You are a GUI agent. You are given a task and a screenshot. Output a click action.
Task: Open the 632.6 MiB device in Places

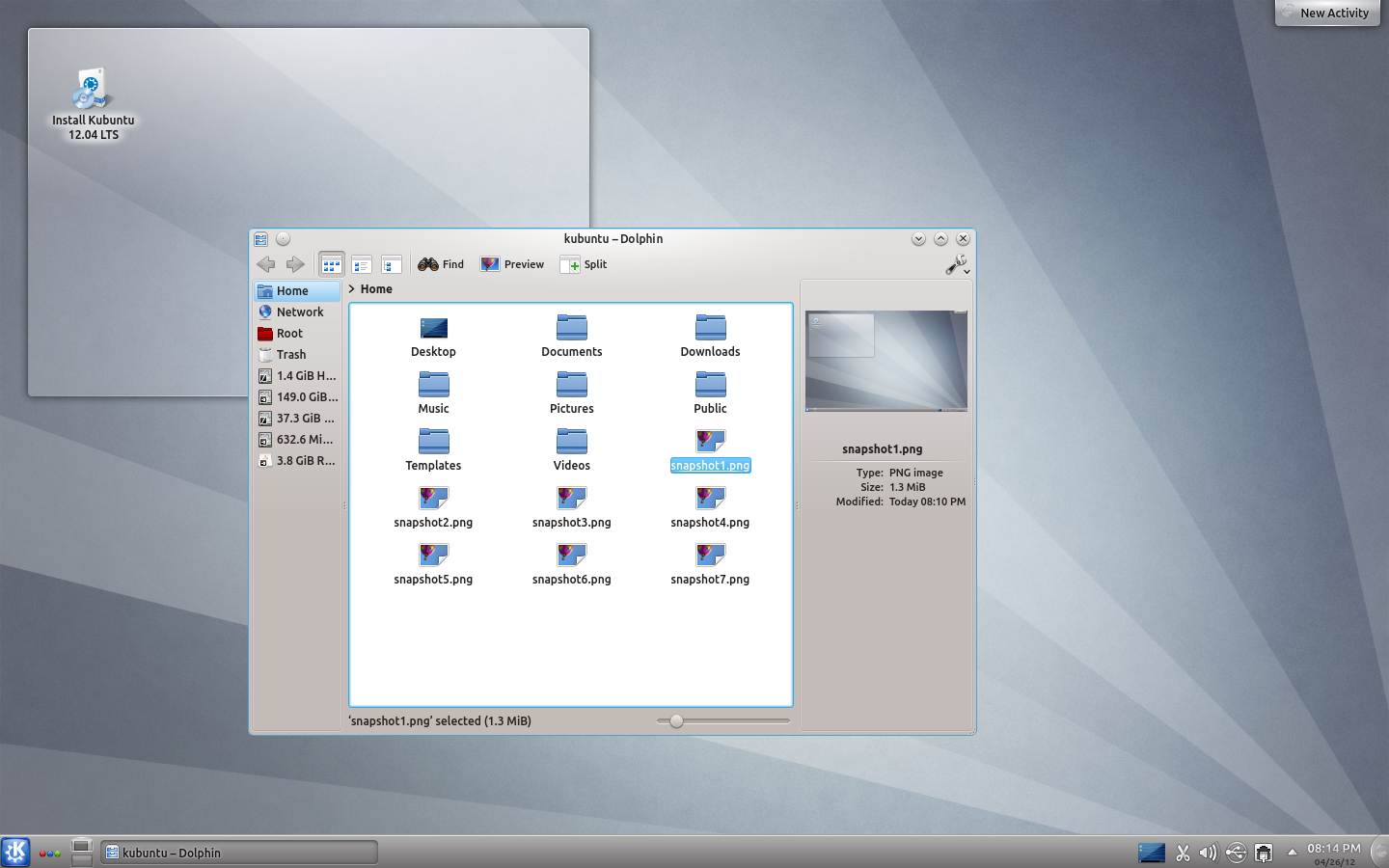pyautogui.click(x=297, y=440)
